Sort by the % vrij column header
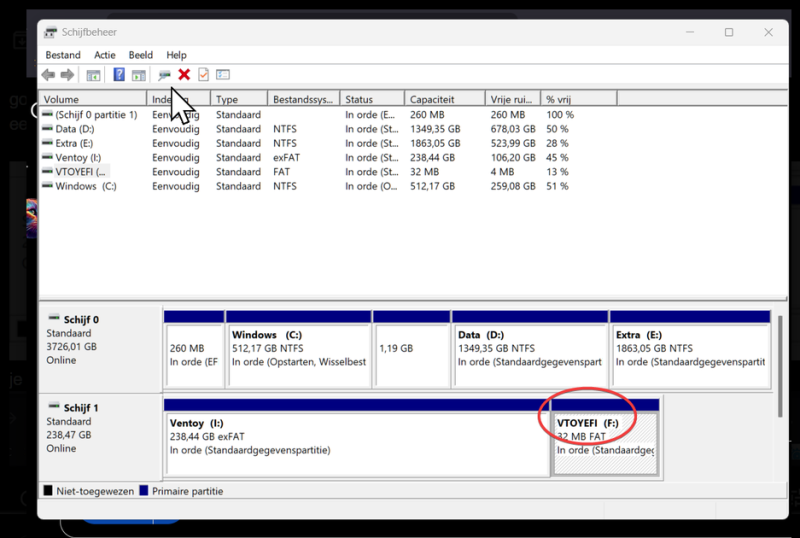Viewport: 800px width, 538px height. (x=579, y=99)
